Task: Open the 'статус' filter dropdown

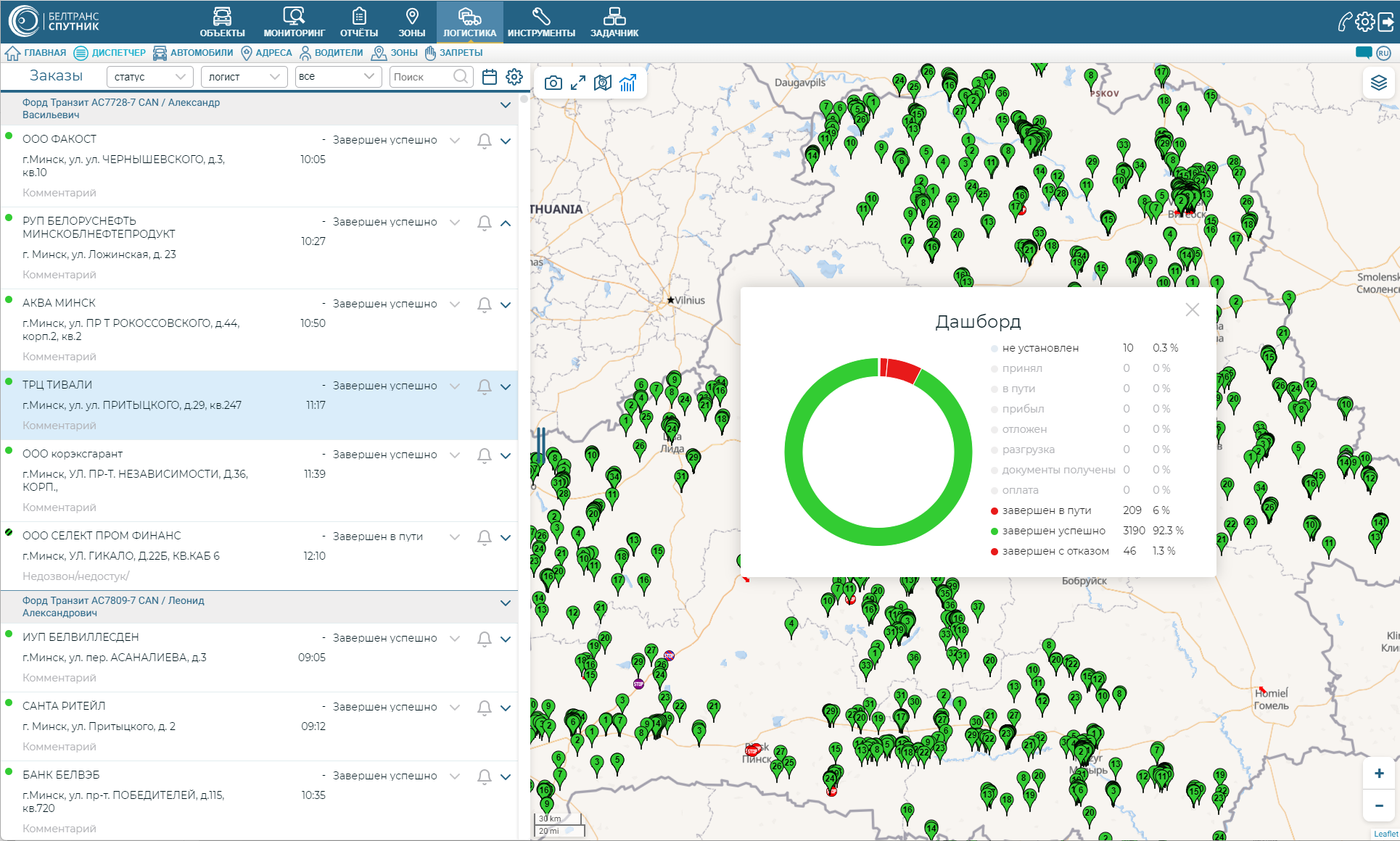Action: (149, 77)
